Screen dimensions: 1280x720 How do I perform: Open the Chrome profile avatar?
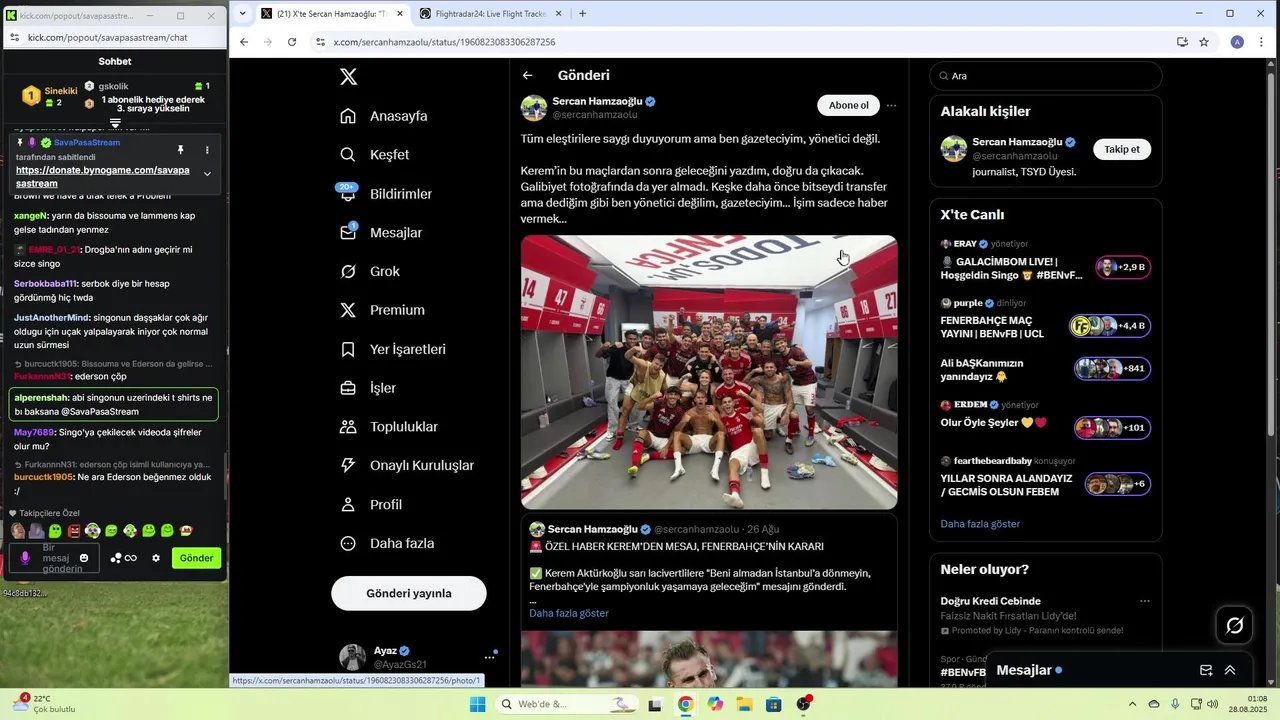[x=1237, y=42]
